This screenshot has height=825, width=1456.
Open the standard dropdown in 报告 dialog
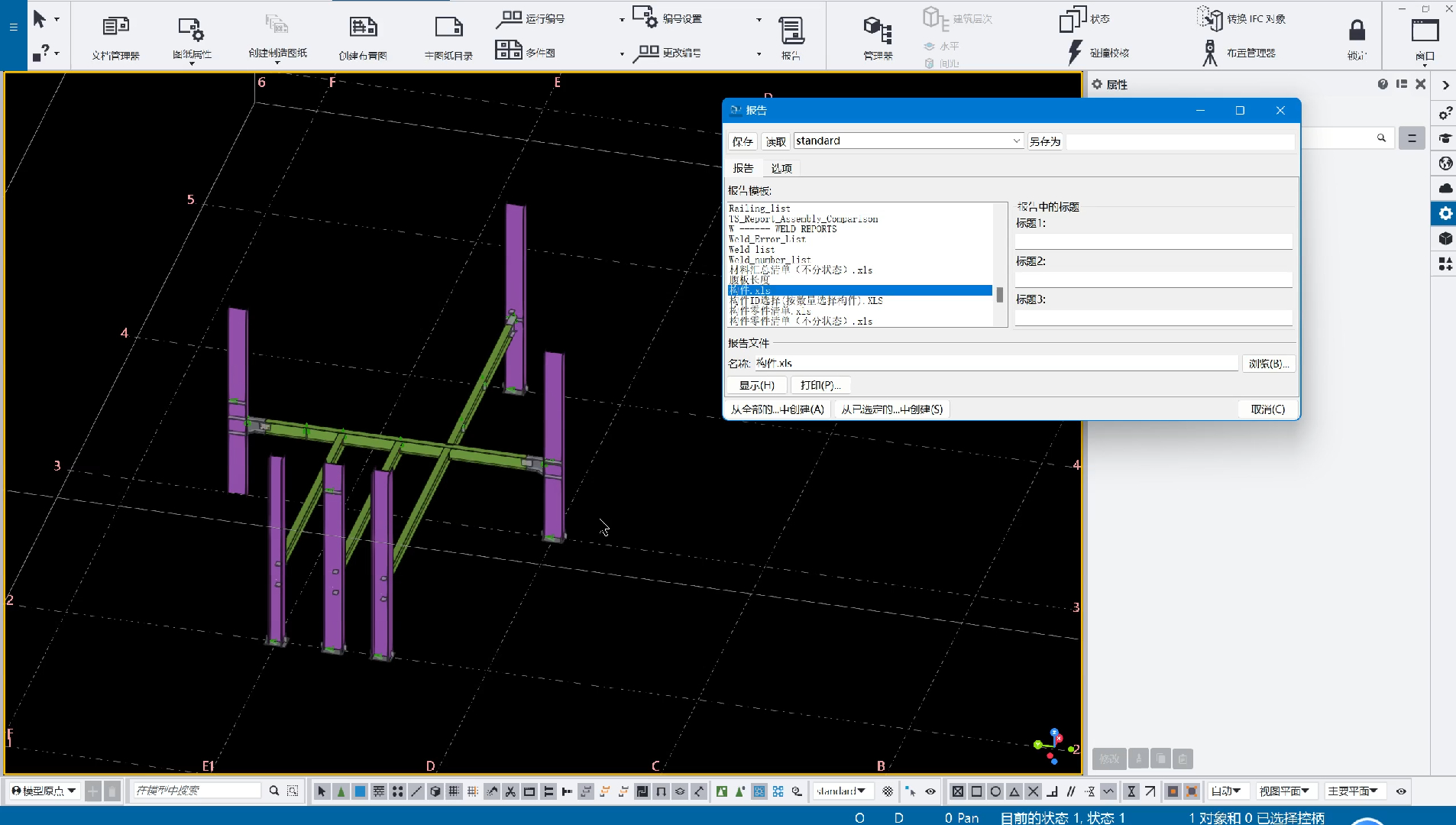(x=908, y=141)
